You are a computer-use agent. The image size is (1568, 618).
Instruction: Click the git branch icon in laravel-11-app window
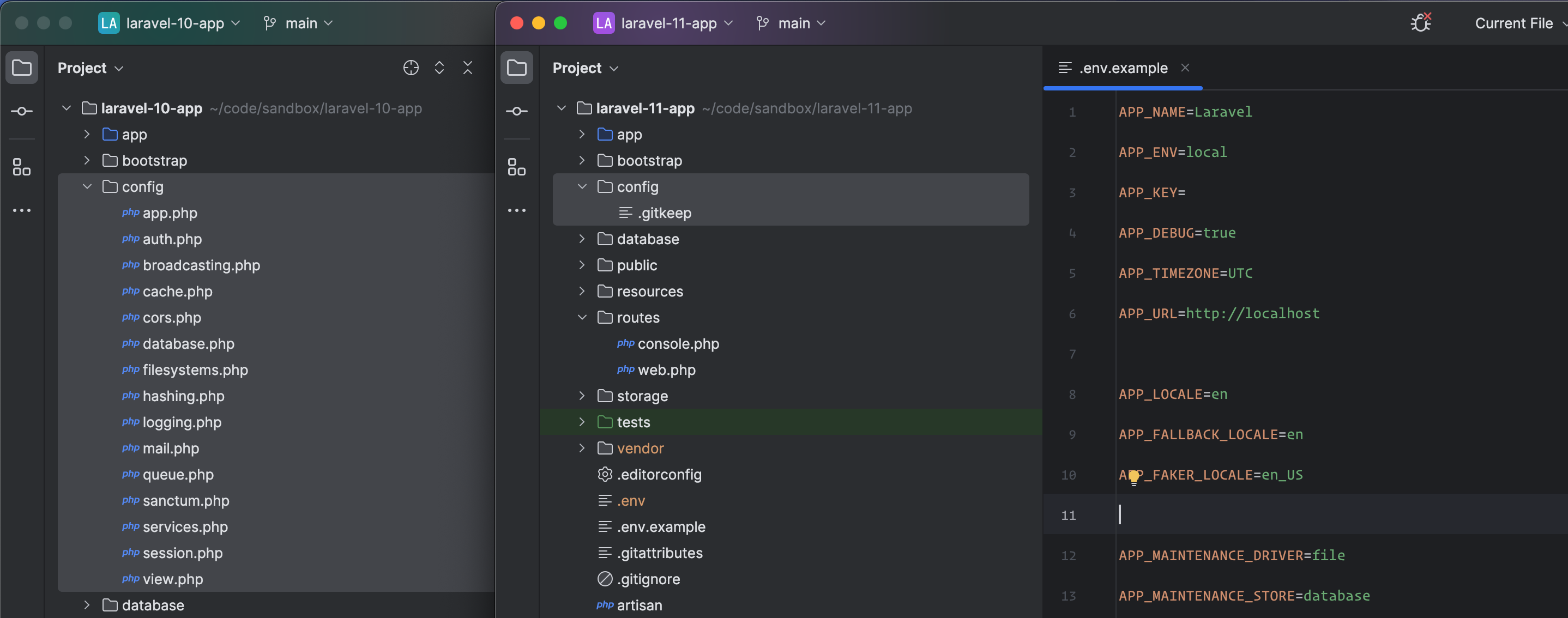pos(763,23)
